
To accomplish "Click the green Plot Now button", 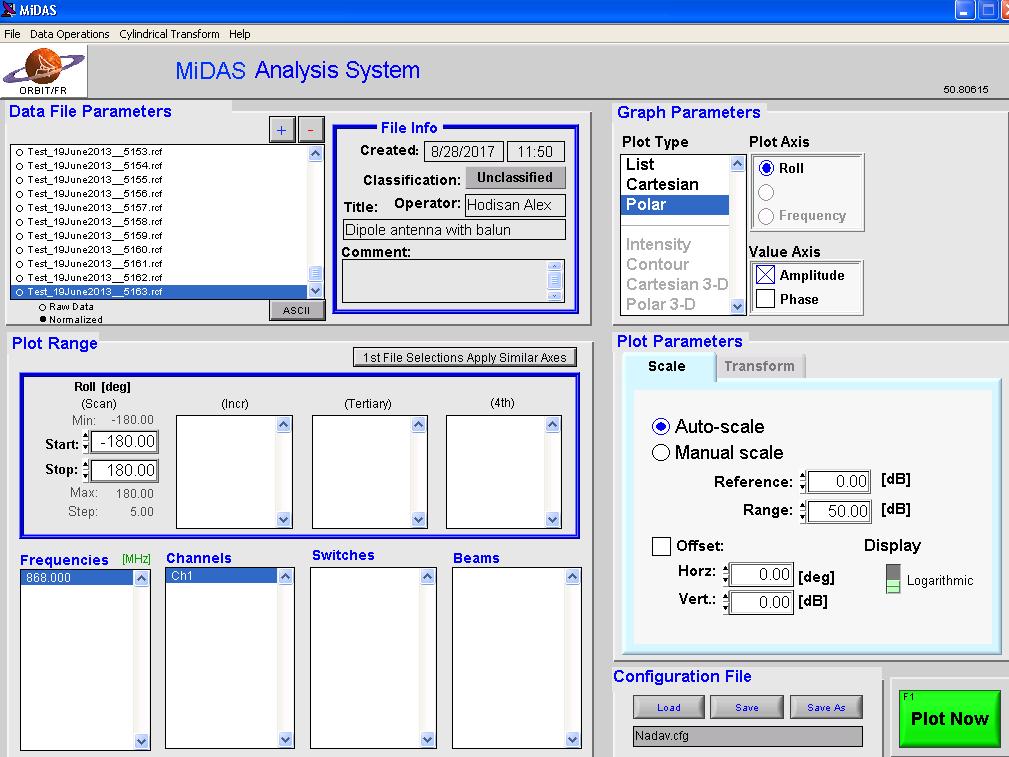I will tap(949, 718).
